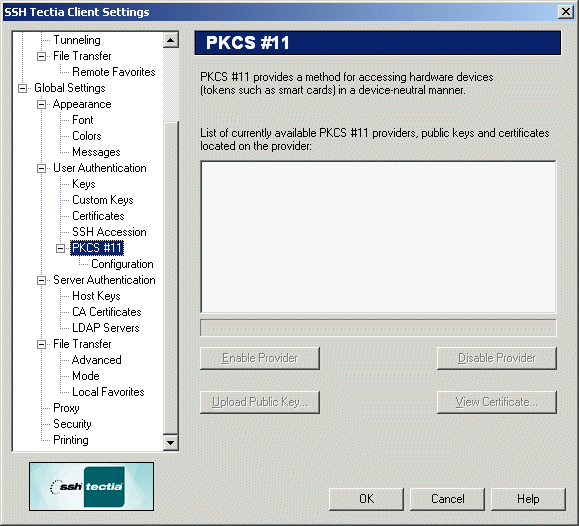Click Upload Public Key button

260,402
